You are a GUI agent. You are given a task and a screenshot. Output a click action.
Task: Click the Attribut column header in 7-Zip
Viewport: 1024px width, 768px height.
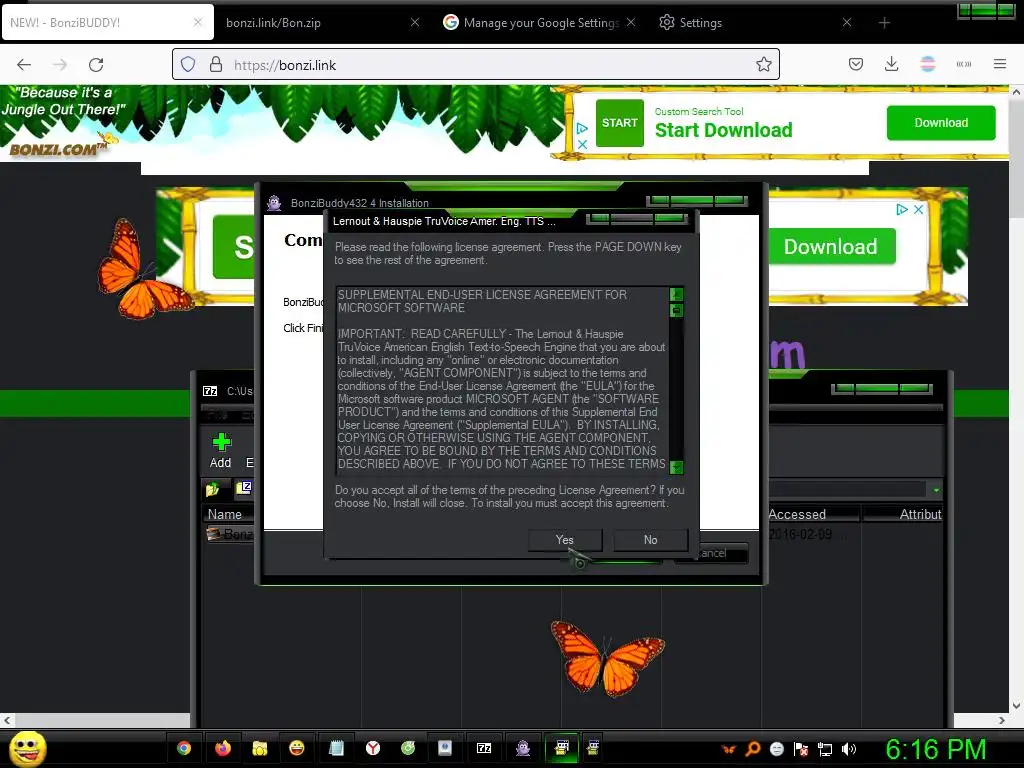click(920, 515)
